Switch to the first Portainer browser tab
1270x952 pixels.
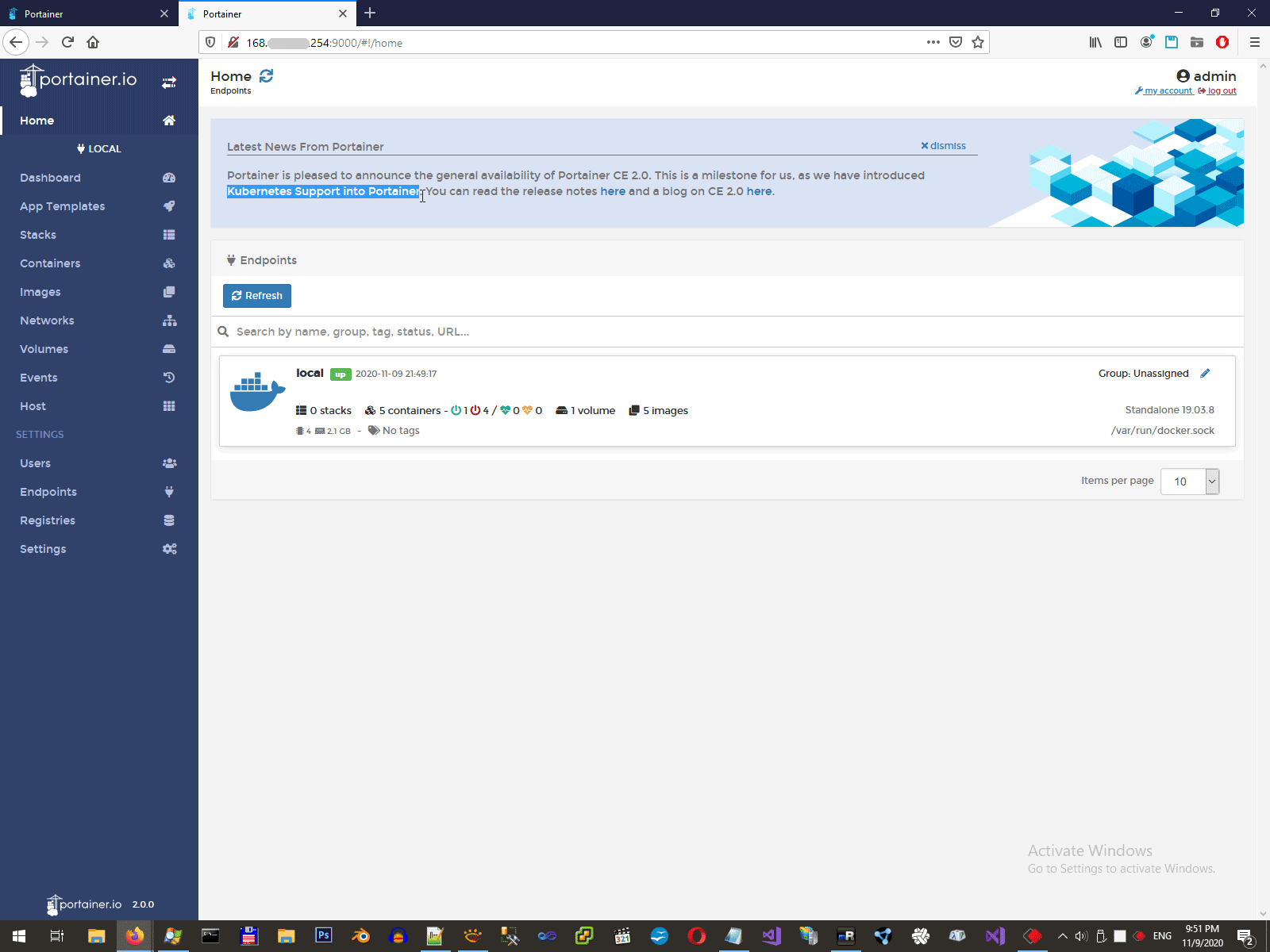pos(88,13)
